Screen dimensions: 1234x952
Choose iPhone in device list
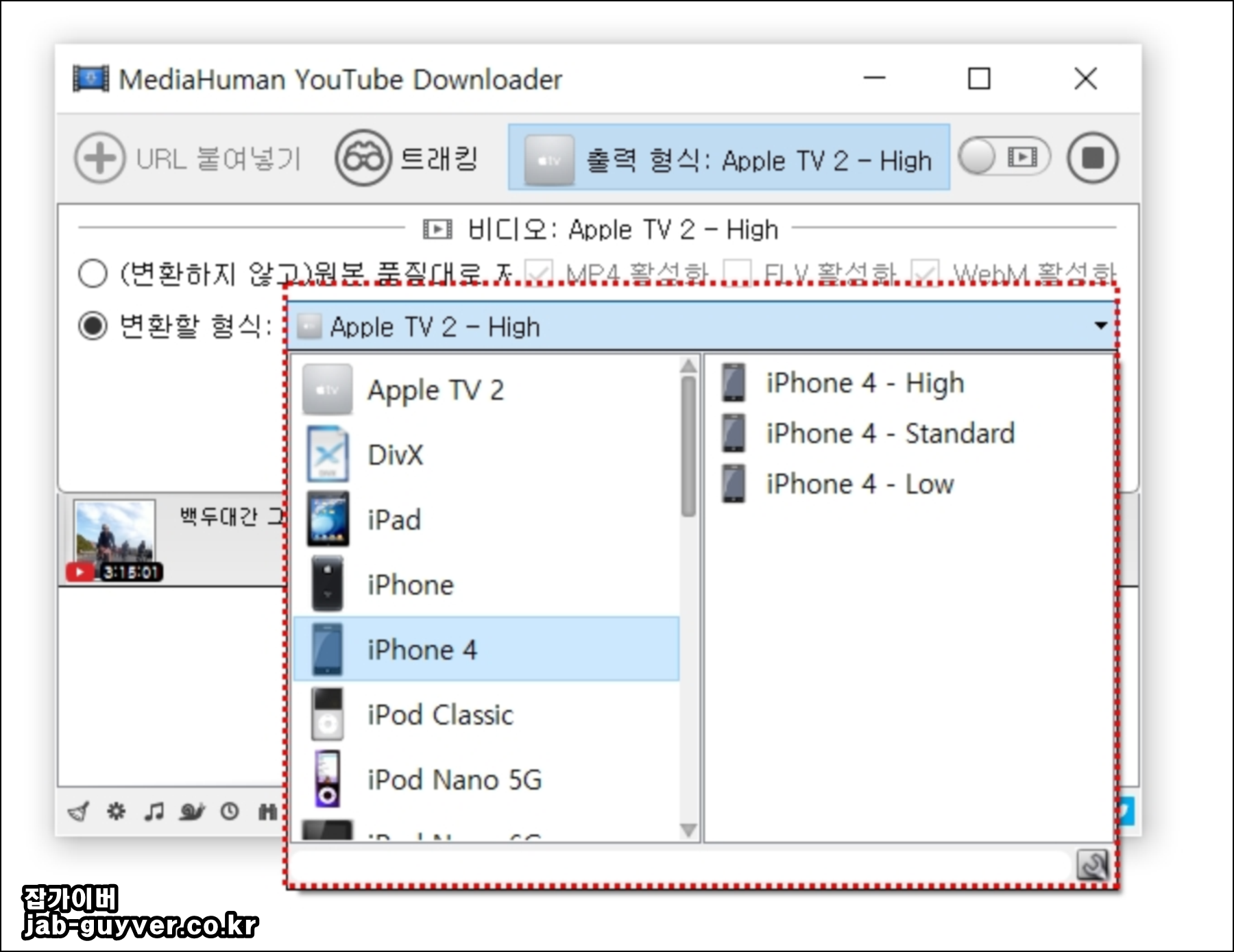coord(487,585)
